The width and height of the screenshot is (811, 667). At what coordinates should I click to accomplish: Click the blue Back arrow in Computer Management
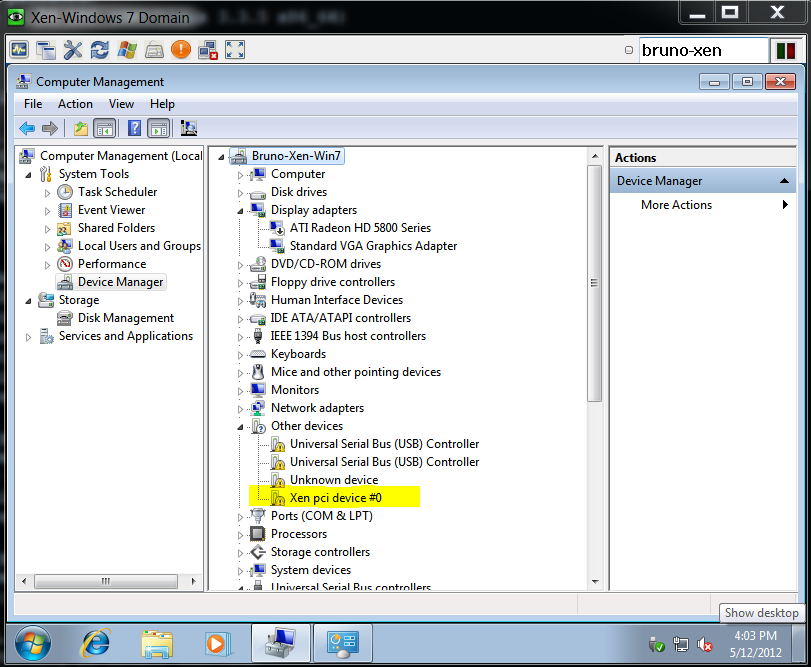click(x=27, y=128)
